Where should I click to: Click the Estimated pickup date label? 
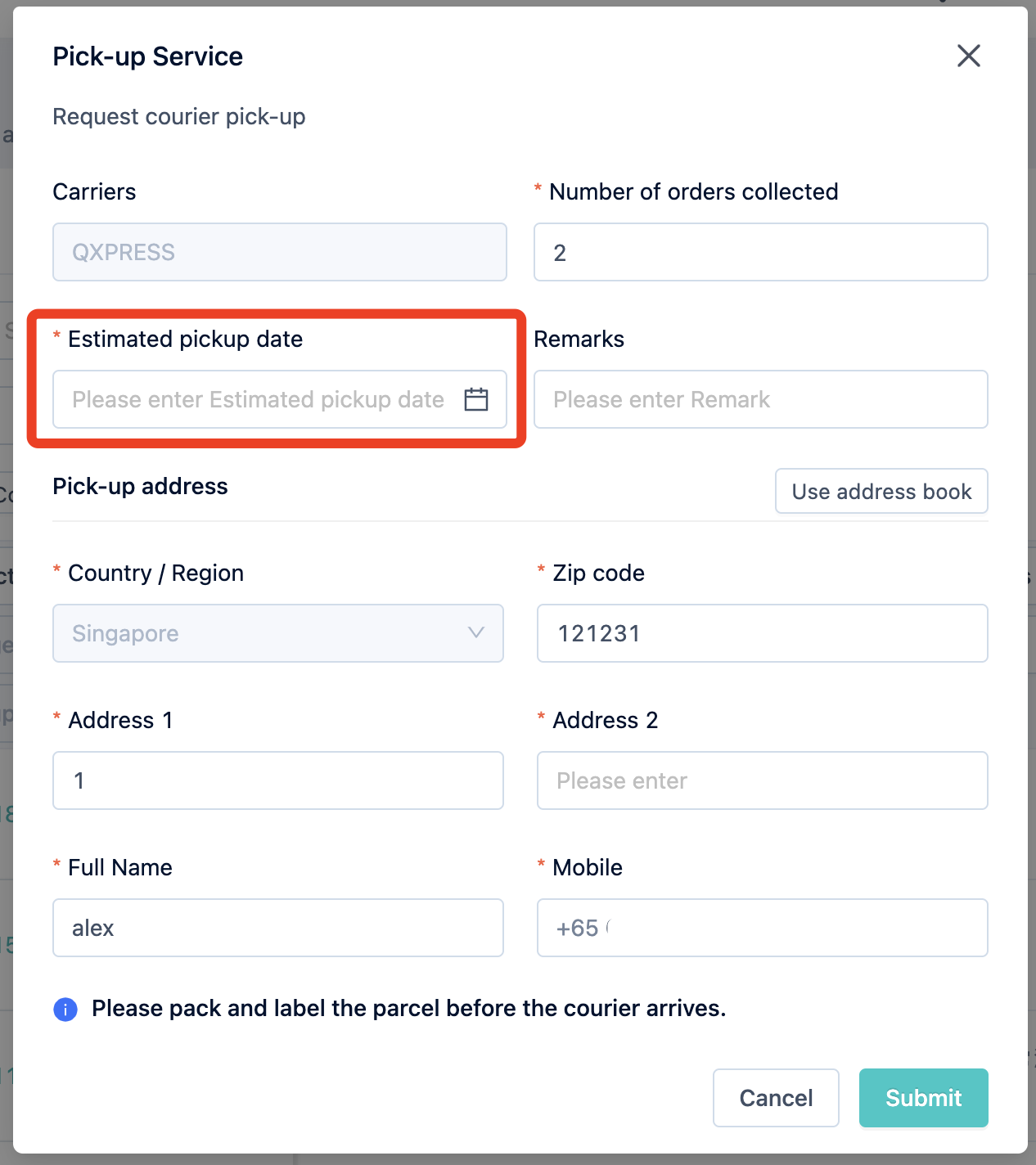point(185,339)
